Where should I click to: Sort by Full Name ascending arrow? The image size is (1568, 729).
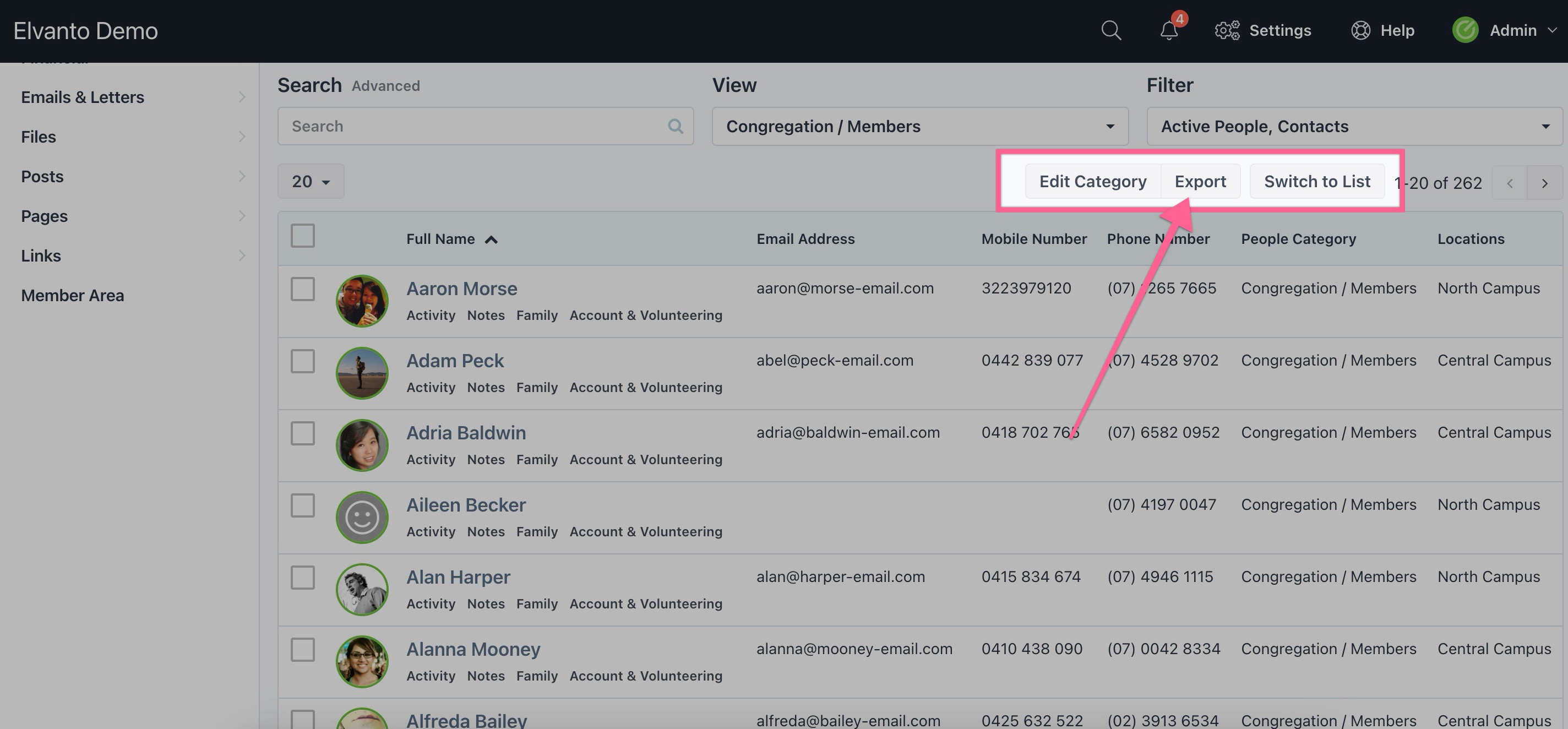(x=491, y=239)
